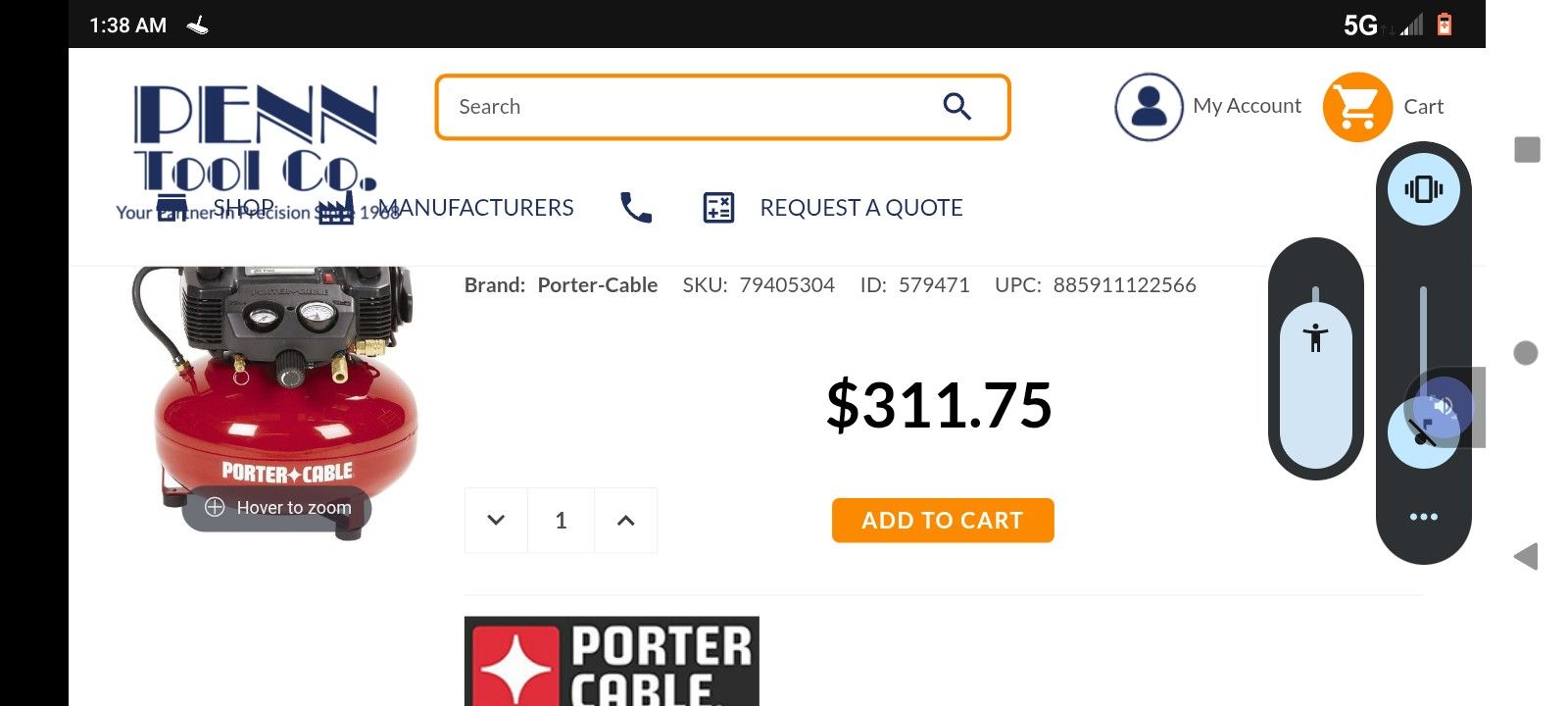Tap the Android home circle button
The image size is (1568, 706).
pos(1526,353)
